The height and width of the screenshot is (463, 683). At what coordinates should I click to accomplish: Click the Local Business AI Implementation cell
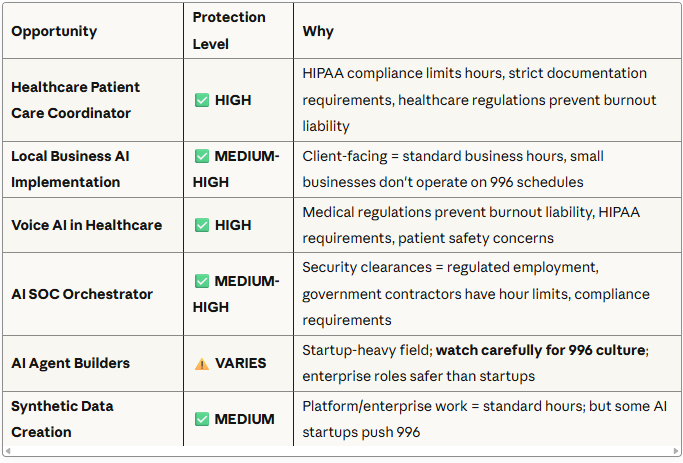click(70, 169)
